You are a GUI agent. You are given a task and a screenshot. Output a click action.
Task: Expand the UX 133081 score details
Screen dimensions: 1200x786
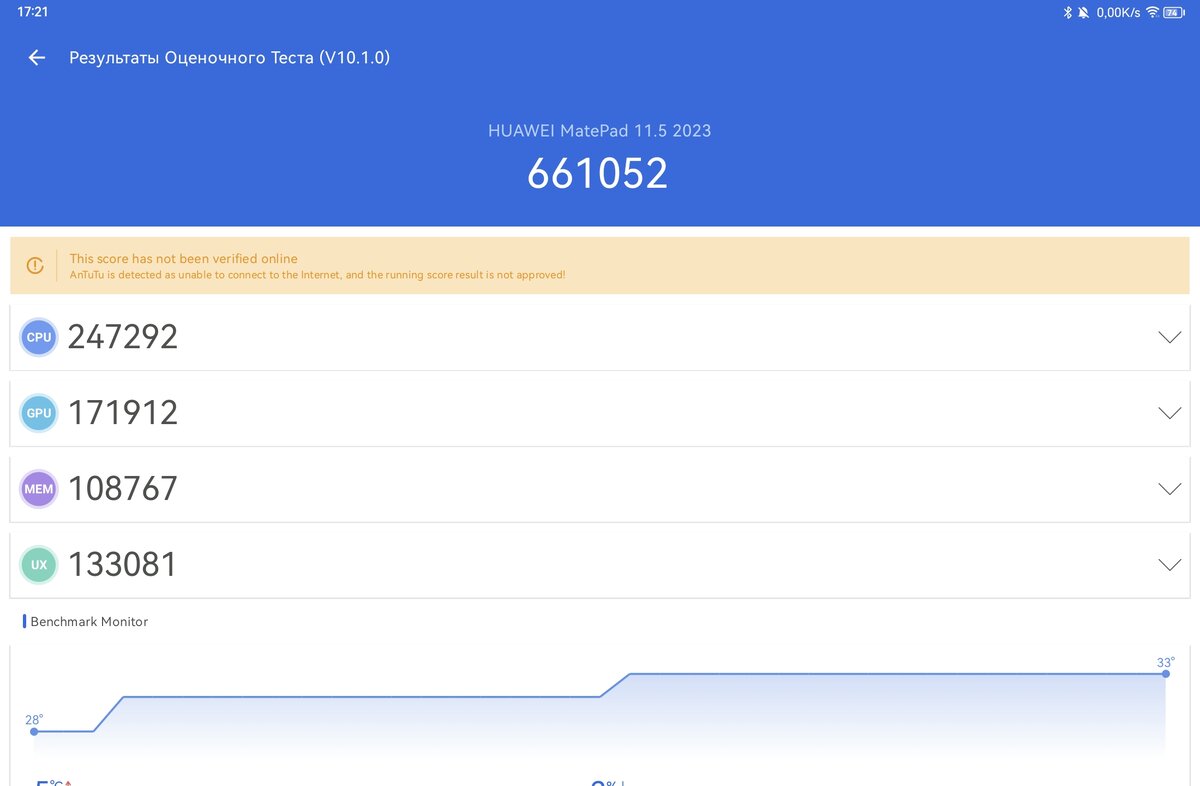[x=1169, y=565]
